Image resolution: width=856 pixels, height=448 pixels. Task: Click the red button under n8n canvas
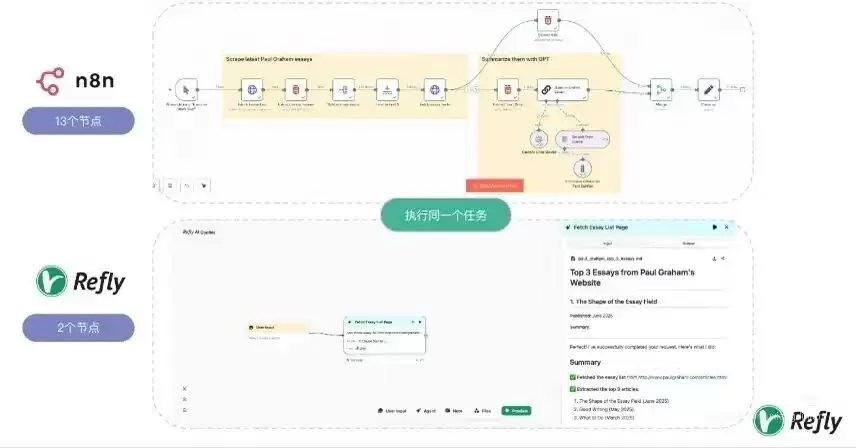(x=495, y=186)
